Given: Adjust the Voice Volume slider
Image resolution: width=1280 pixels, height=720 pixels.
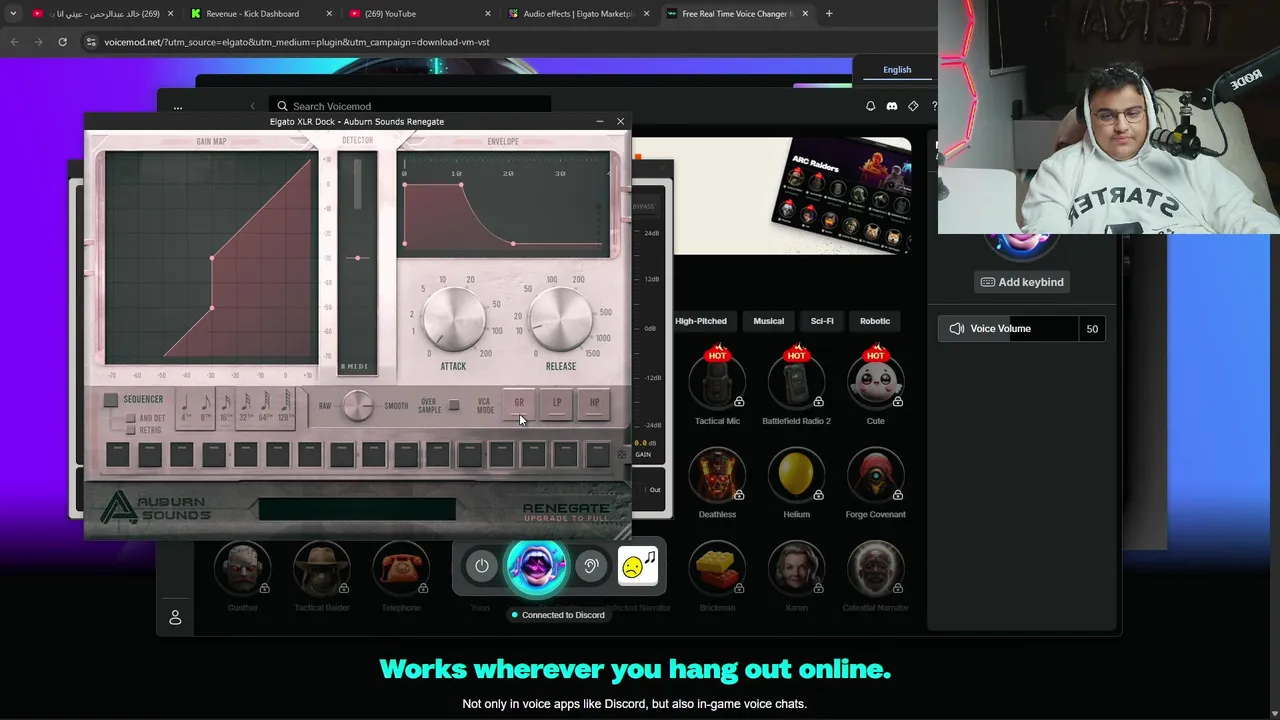Looking at the screenshot, I should 1008,329.
